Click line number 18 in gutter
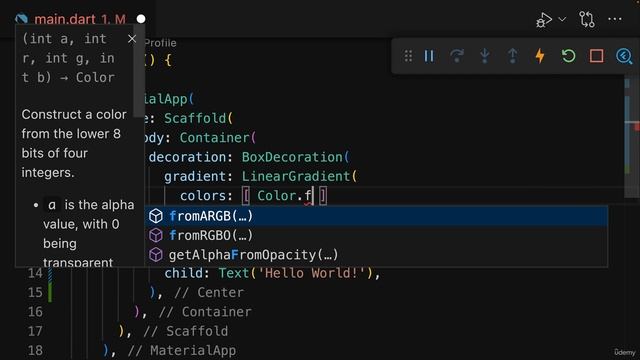Image resolution: width=640 pixels, height=360 pixels. click(x=35, y=351)
